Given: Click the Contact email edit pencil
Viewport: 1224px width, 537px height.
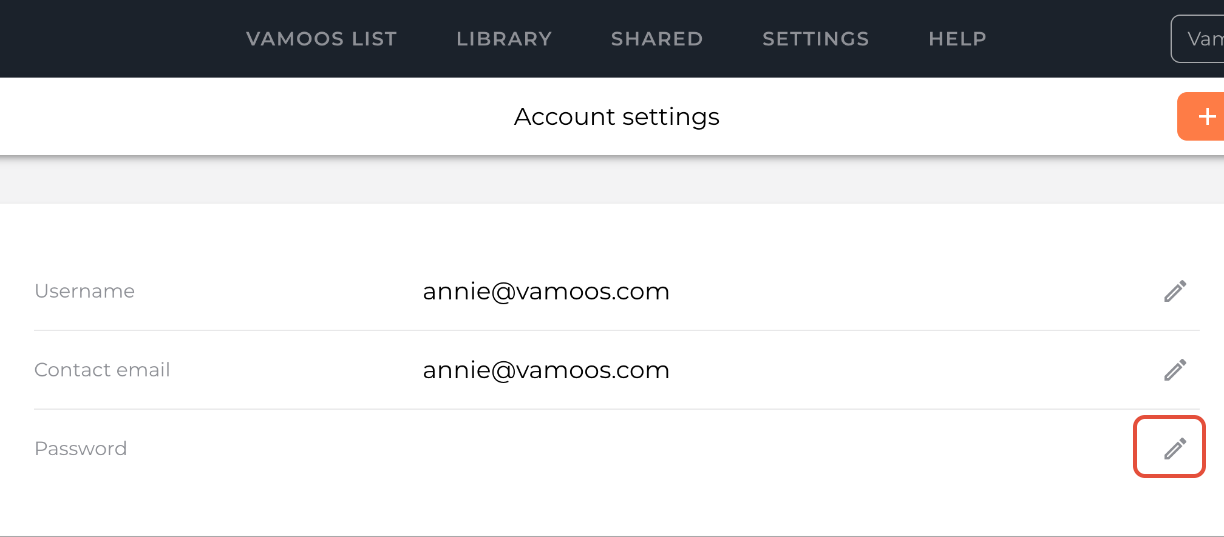Looking at the screenshot, I should pos(1175,370).
